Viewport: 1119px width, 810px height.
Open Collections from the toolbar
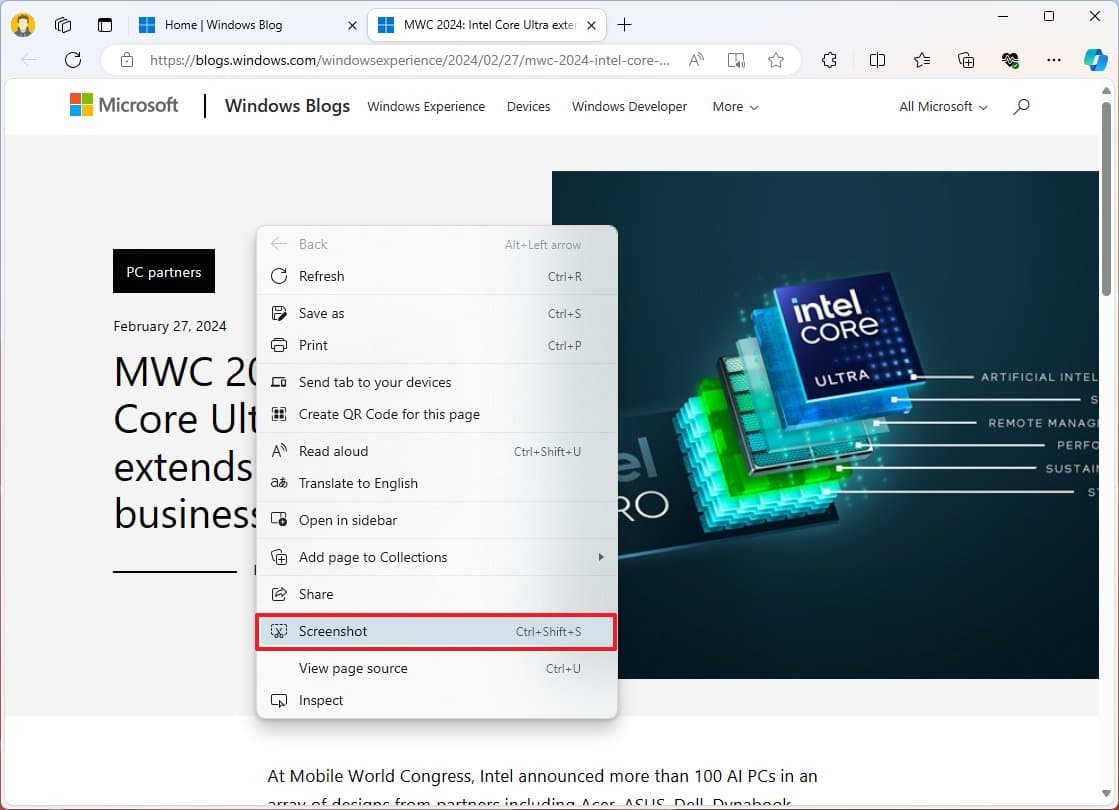pyautogui.click(x=965, y=60)
